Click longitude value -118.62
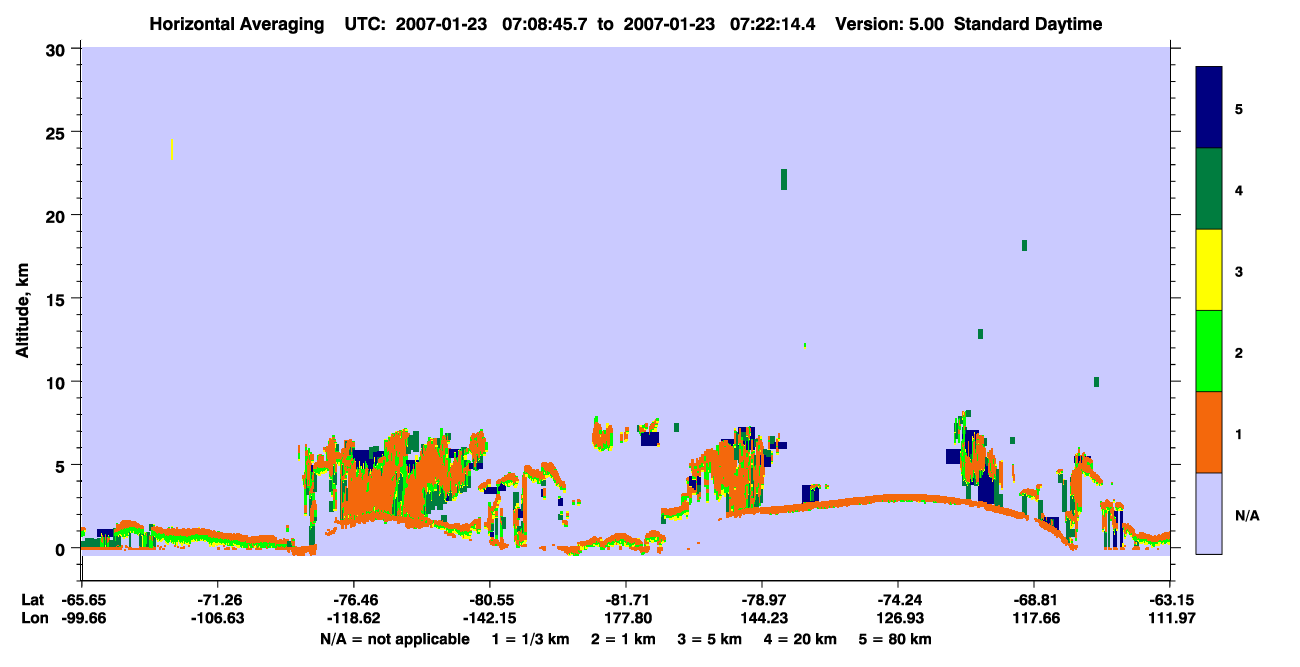The image size is (1300, 667). coord(353,619)
